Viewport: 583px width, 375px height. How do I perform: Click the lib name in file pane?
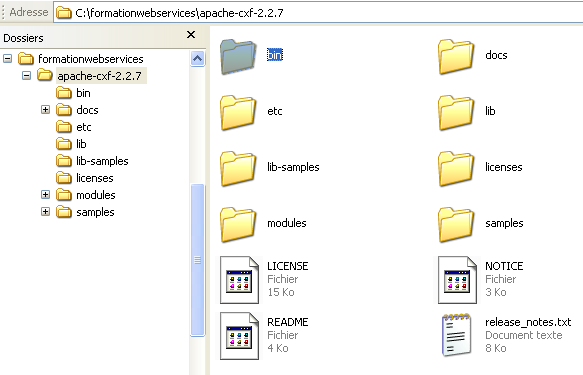click(x=490, y=111)
